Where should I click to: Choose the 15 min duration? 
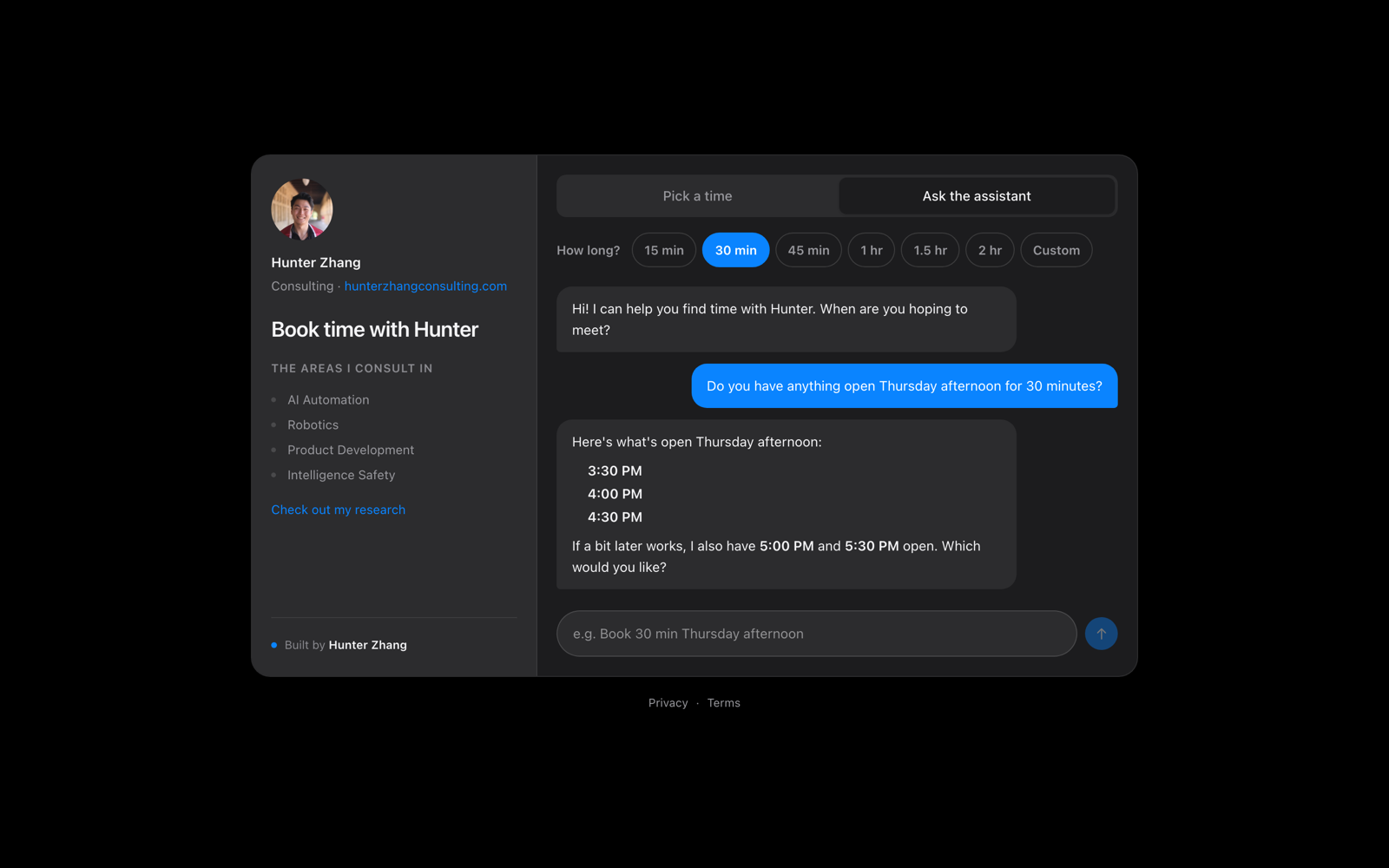664,250
